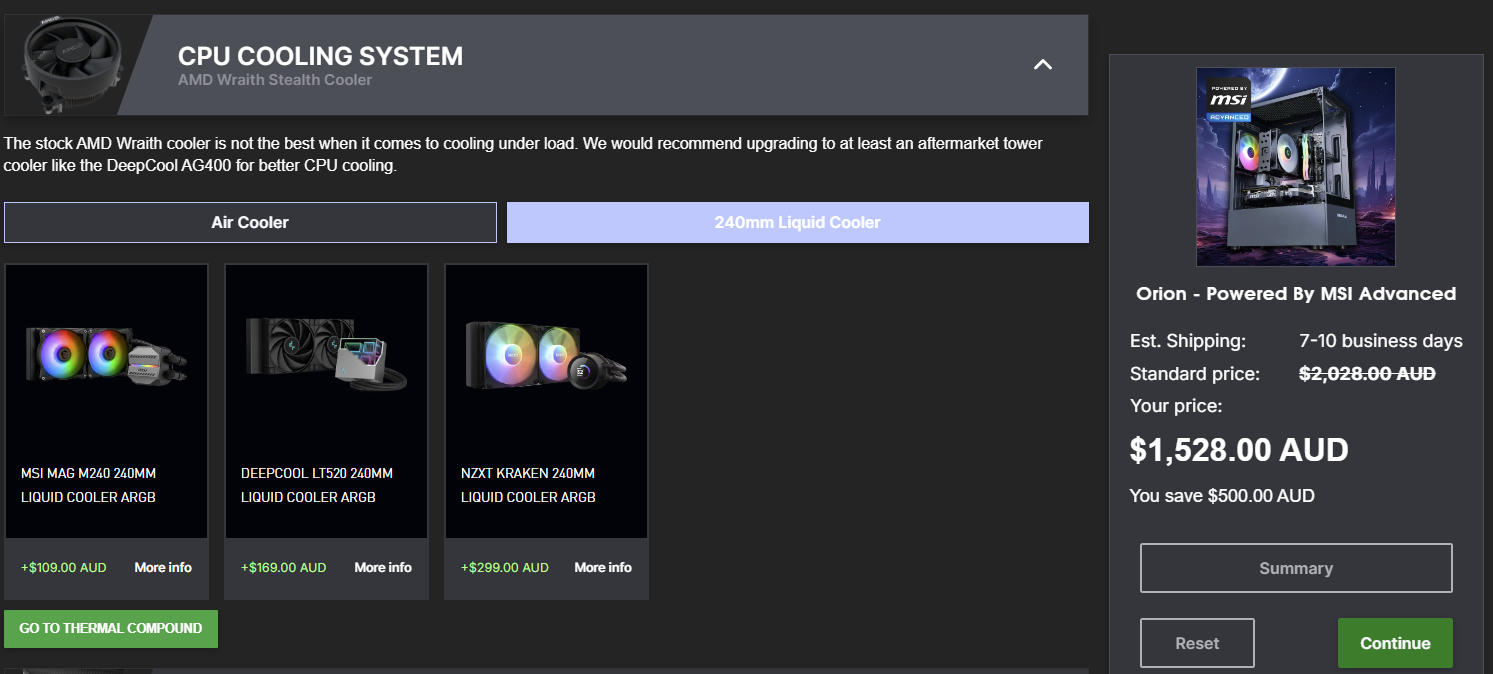
Task: Click the struck-through $2,028.00 AUD price
Action: click(x=1367, y=373)
